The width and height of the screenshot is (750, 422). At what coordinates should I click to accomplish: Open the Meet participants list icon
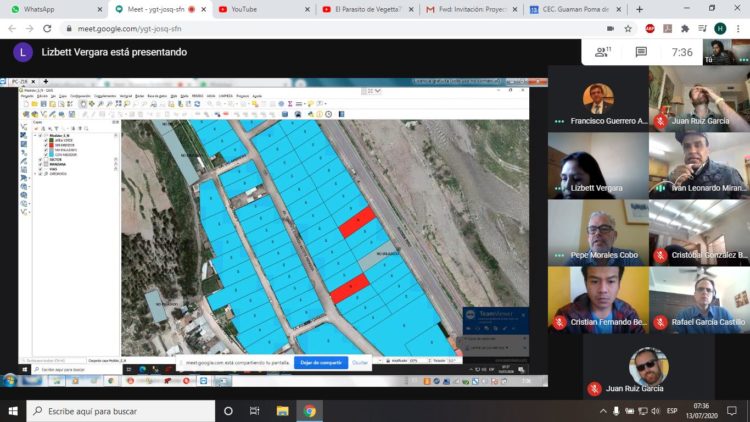603,52
